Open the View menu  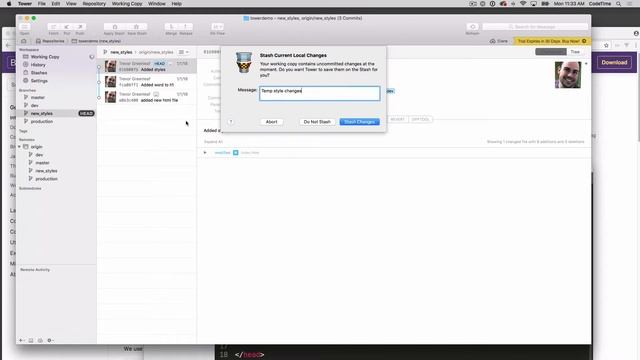(x=71, y=4)
